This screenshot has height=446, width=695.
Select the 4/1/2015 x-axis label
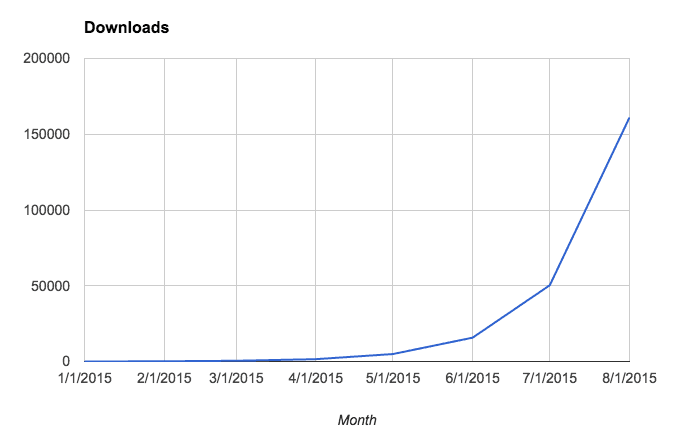[315, 379]
